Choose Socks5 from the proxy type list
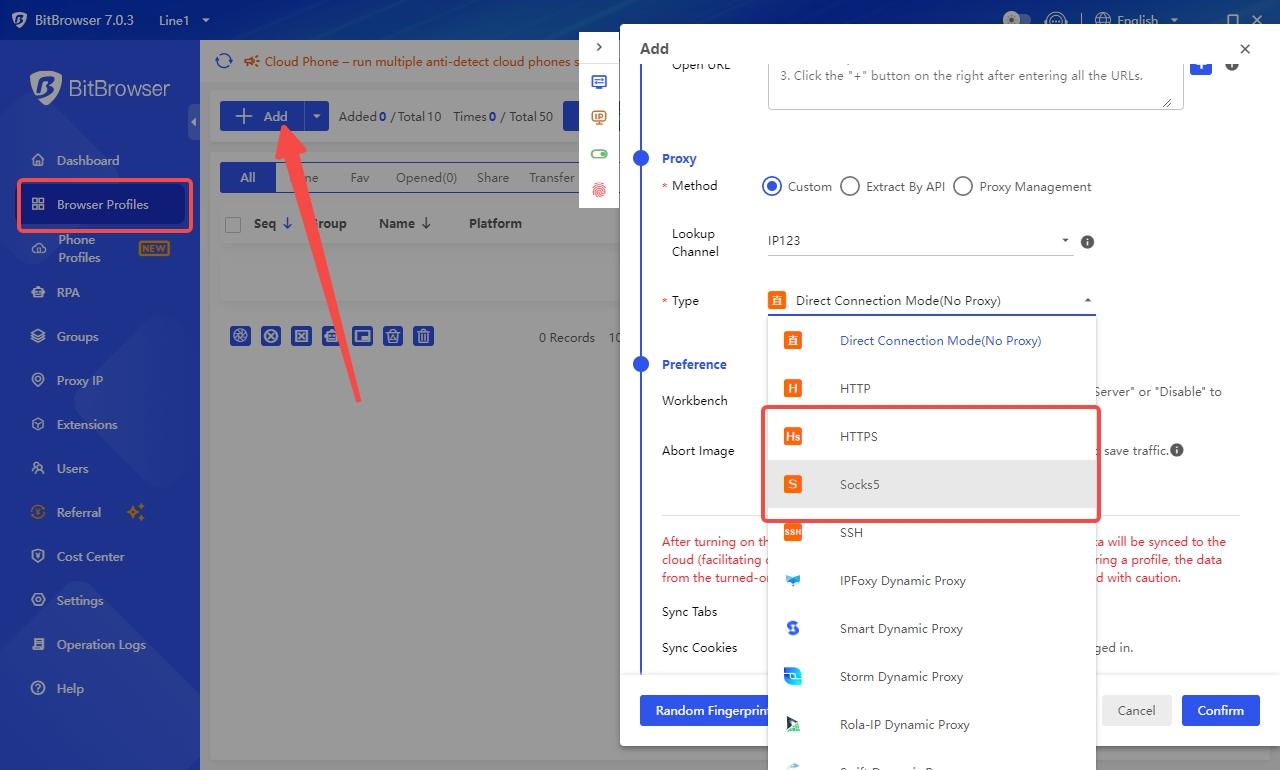 point(859,485)
